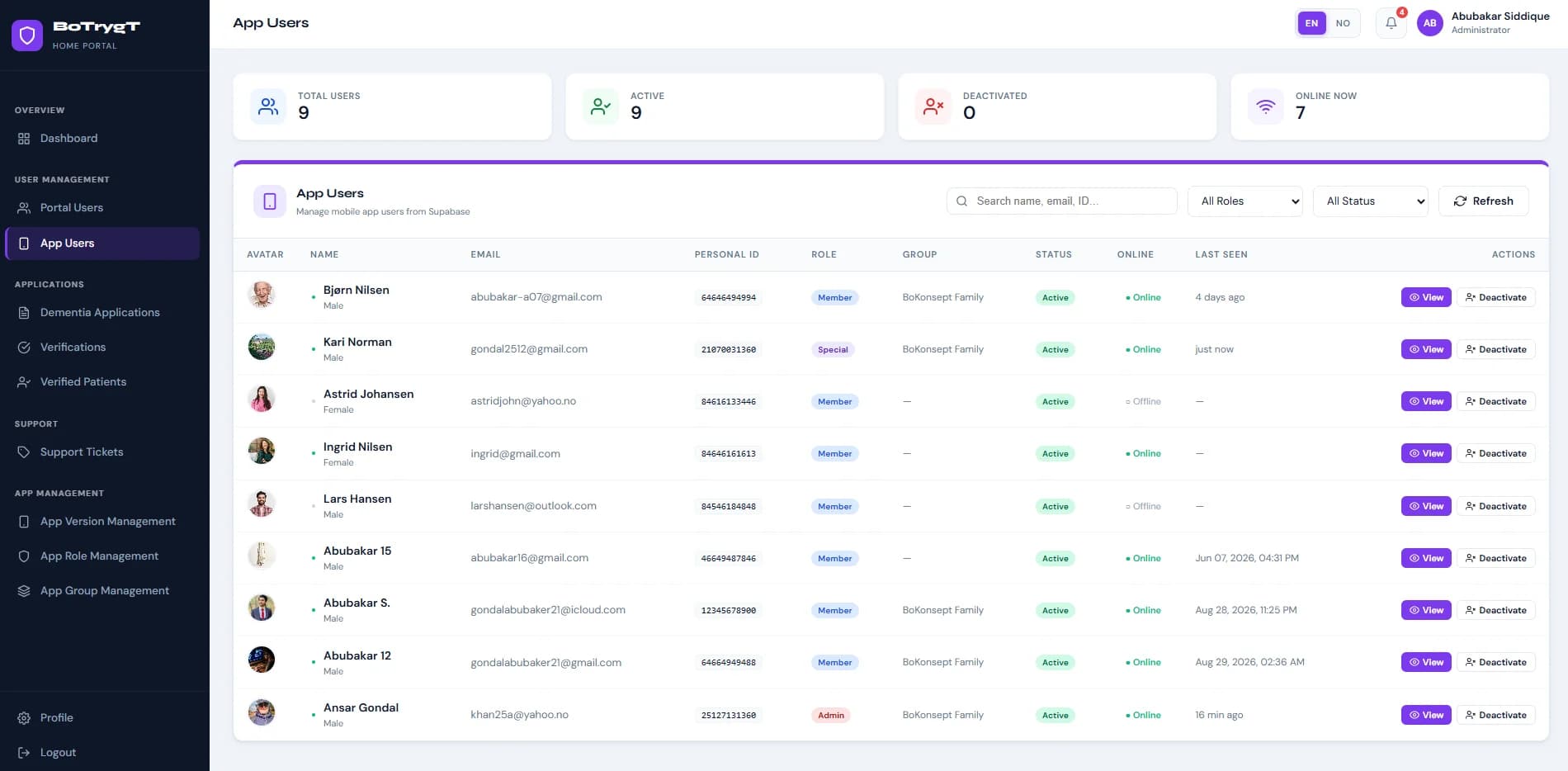This screenshot has height=771, width=1568.
Task: Click Logout in the sidebar
Action: tap(102, 753)
